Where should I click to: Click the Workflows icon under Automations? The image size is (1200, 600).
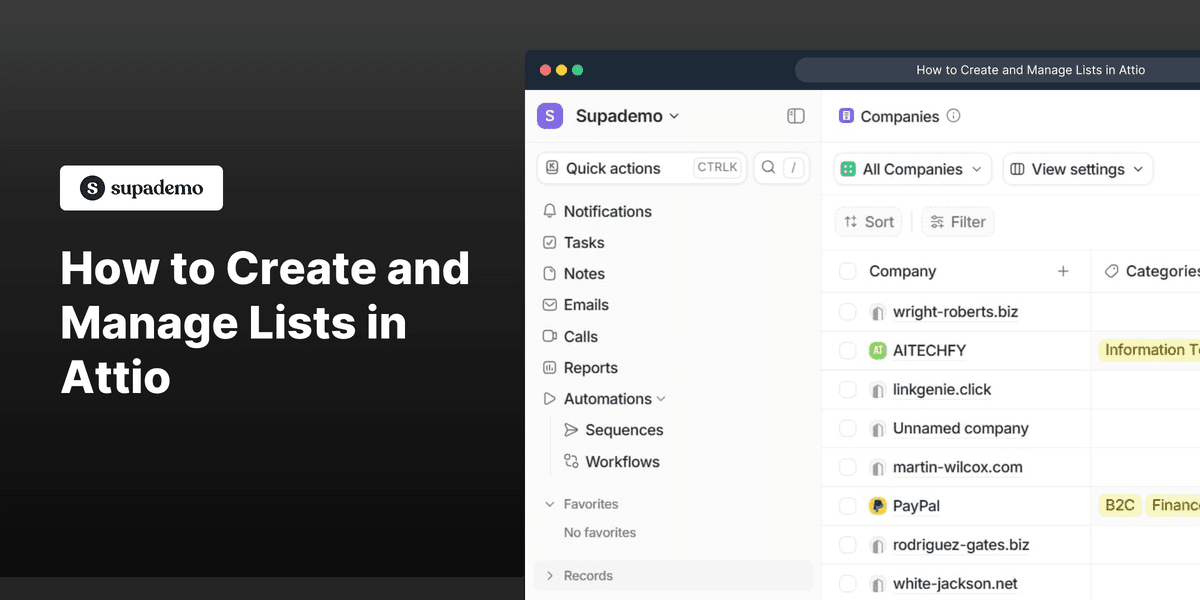(571, 461)
